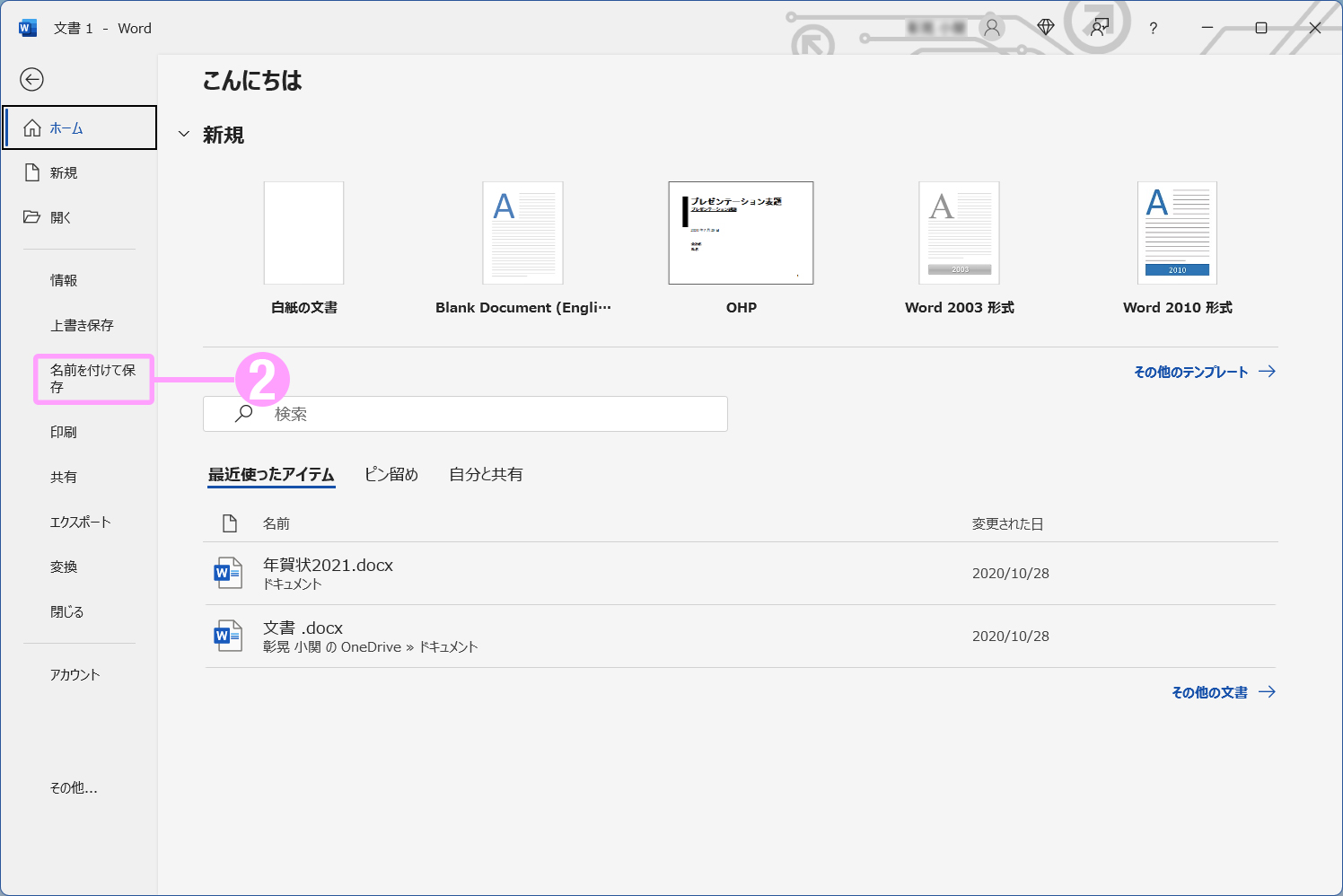This screenshot has width=1343, height=896.
Task: Click the diamond premium icon
Action: click(x=1046, y=28)
